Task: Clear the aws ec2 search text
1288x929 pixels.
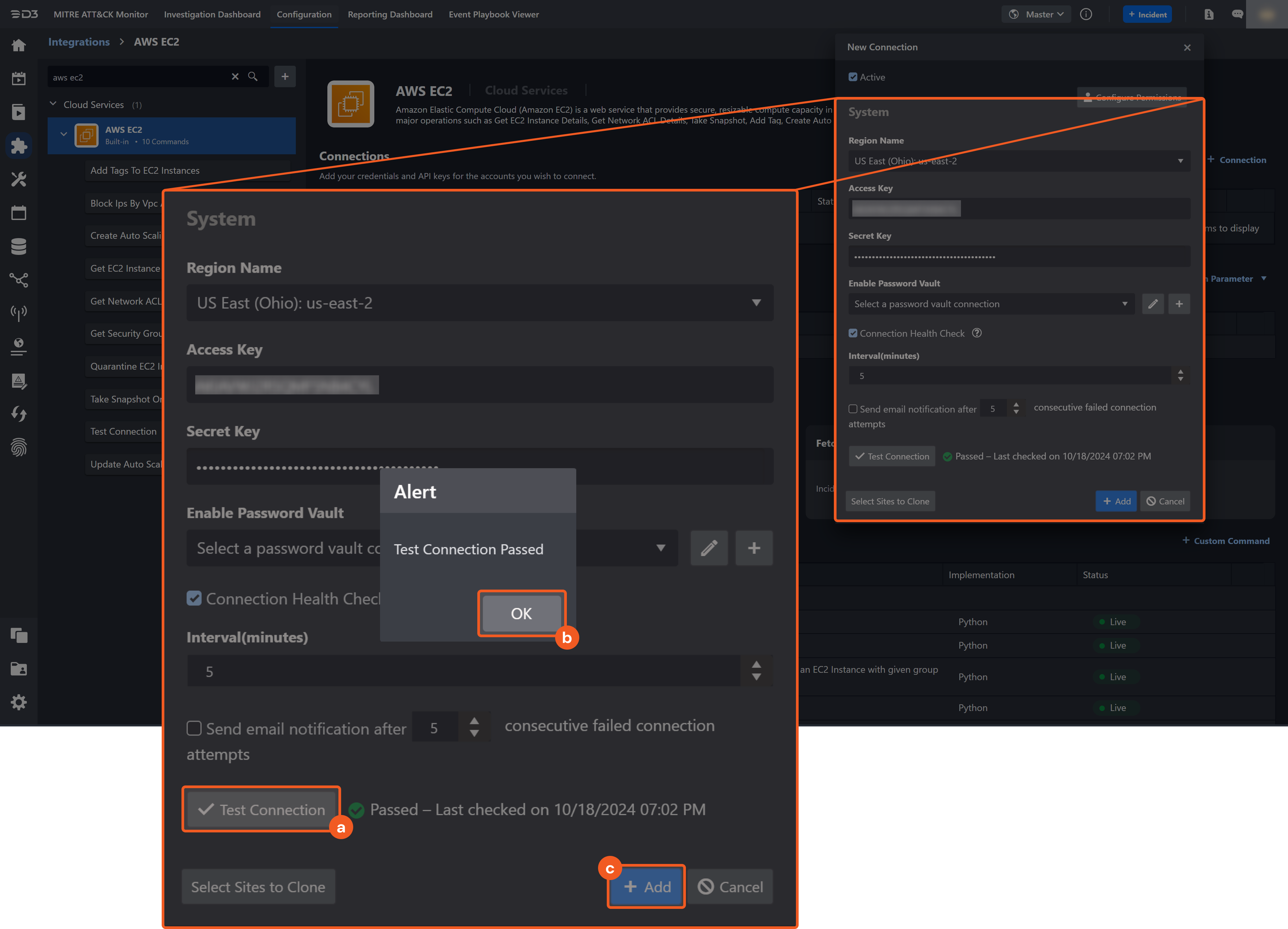Action: [x=235, y=77]
